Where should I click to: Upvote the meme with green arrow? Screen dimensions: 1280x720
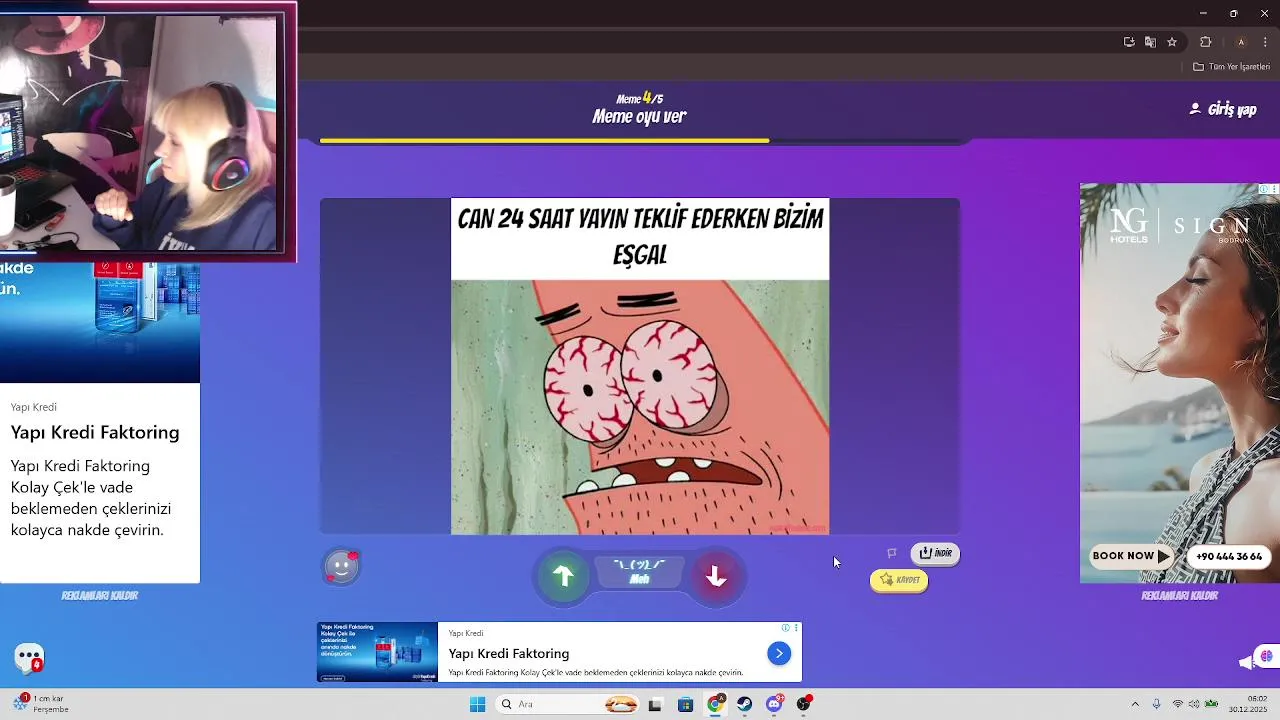tap(564, 576)
